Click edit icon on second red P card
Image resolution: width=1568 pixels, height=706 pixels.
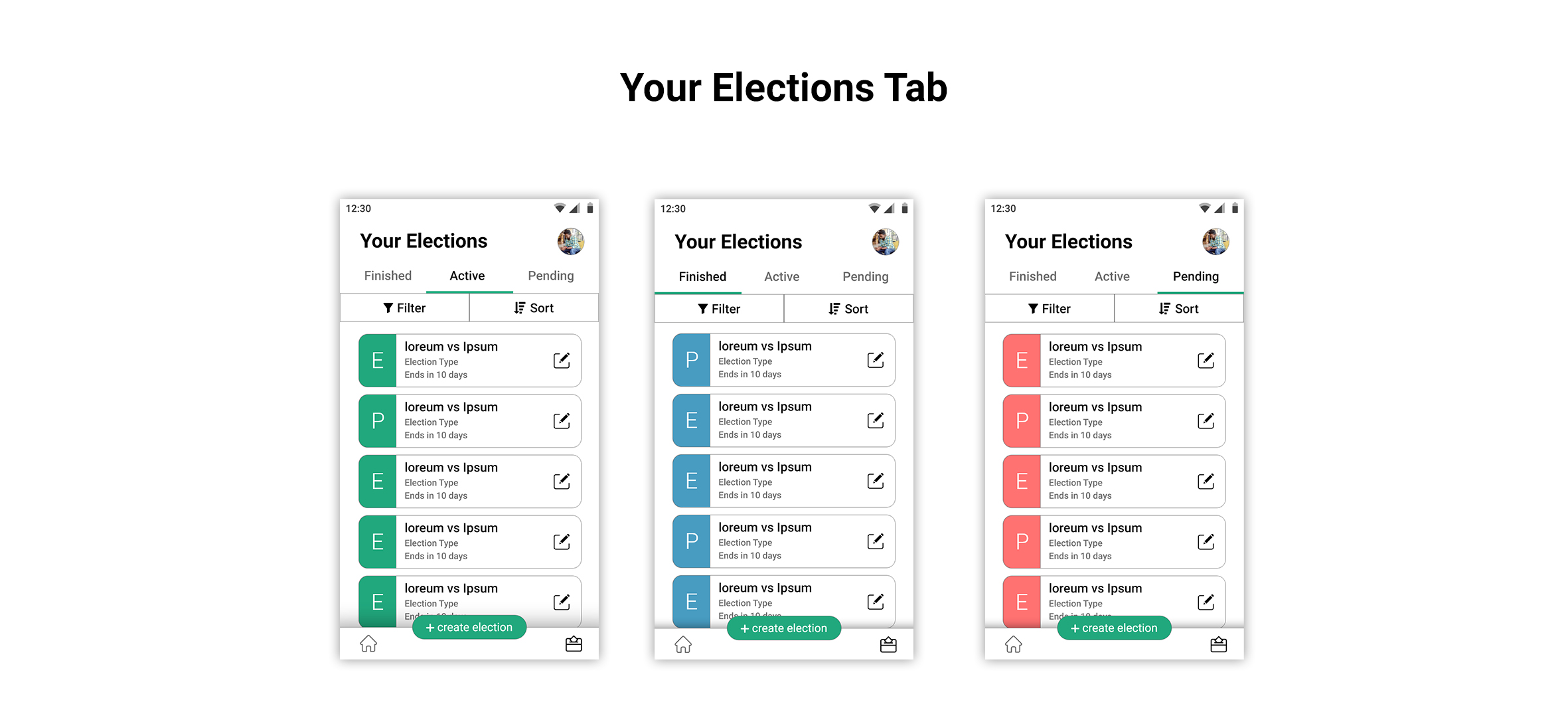tap(1206, 542)
